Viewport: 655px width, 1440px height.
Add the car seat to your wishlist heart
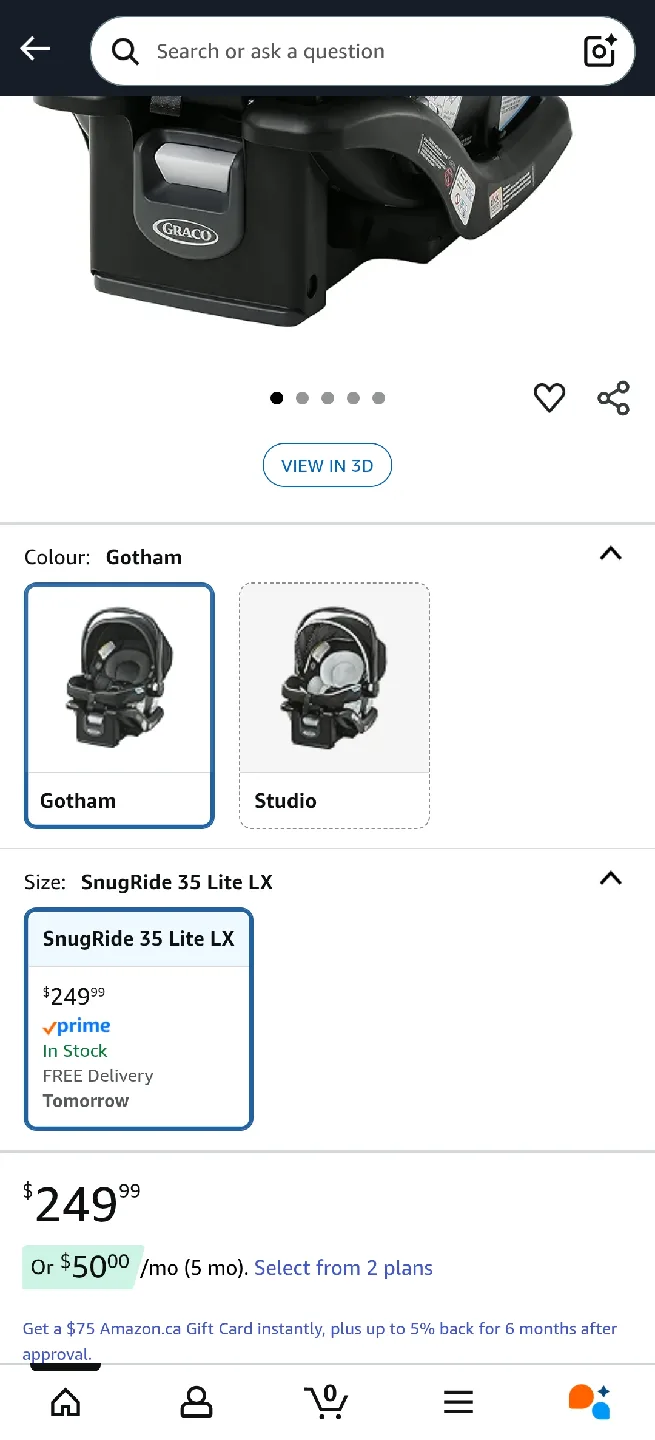point(549,397)
